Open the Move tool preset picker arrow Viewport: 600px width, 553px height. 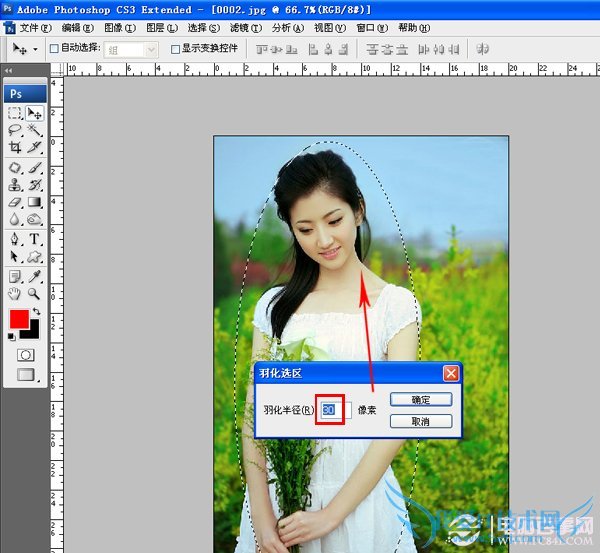tap(36, 48)
